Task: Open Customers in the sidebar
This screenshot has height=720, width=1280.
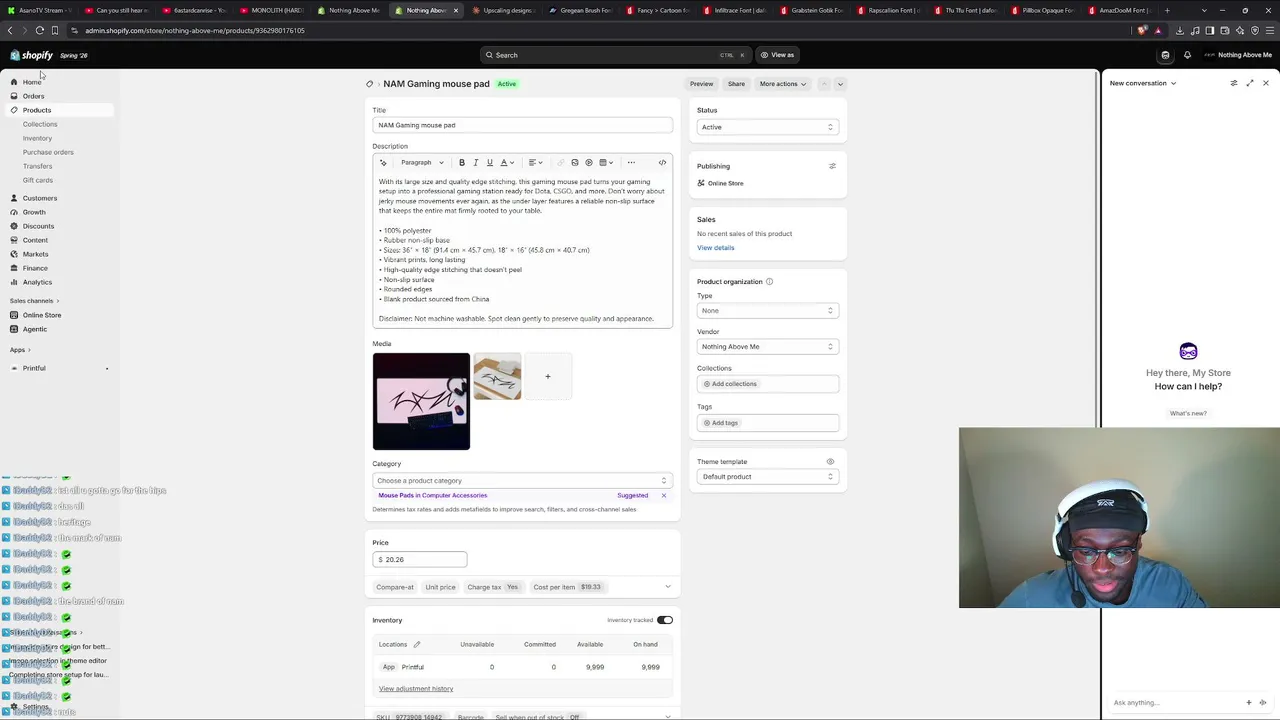Action: click(x=40, y=198)
